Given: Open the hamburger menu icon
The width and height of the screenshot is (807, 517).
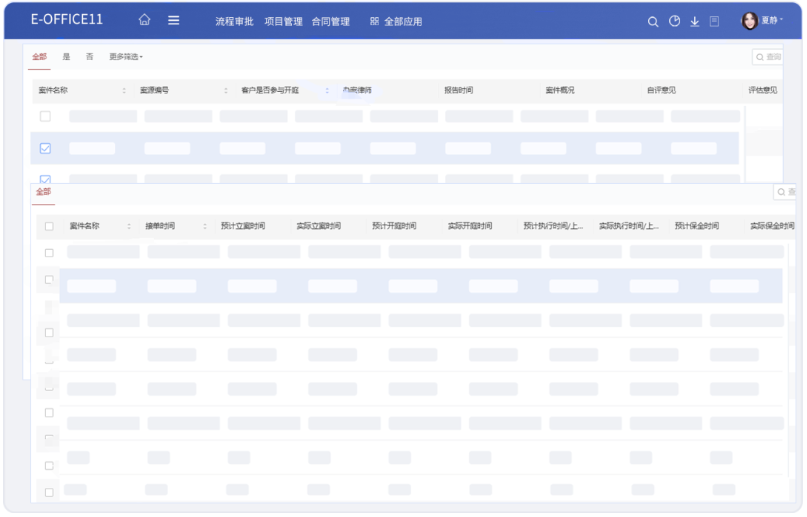Looking at the screenshot, I should pyautogui.click(x=174, y=20).
